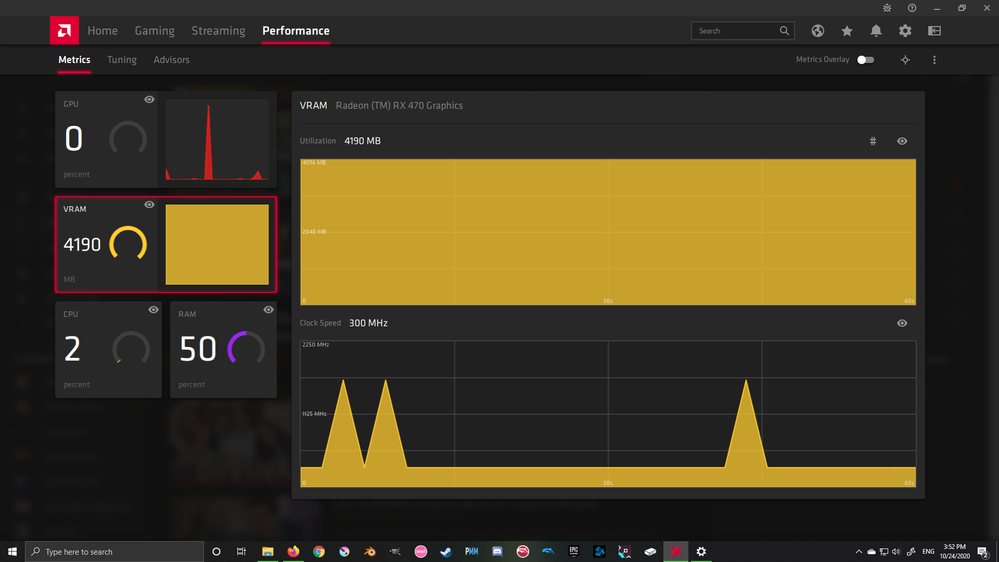Click the '300 MHz' clock speed value
The height and width of the screenshot is (562, 999).
(x=368, y=323)
